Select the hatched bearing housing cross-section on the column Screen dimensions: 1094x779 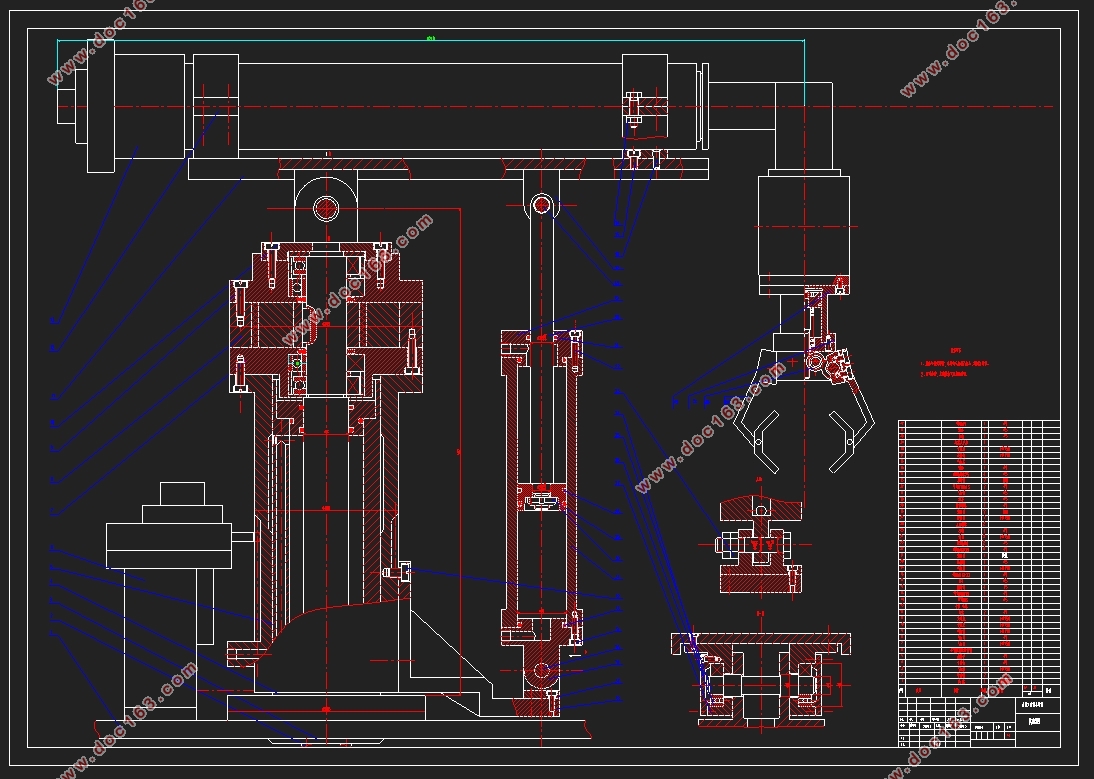click(327, 319)
